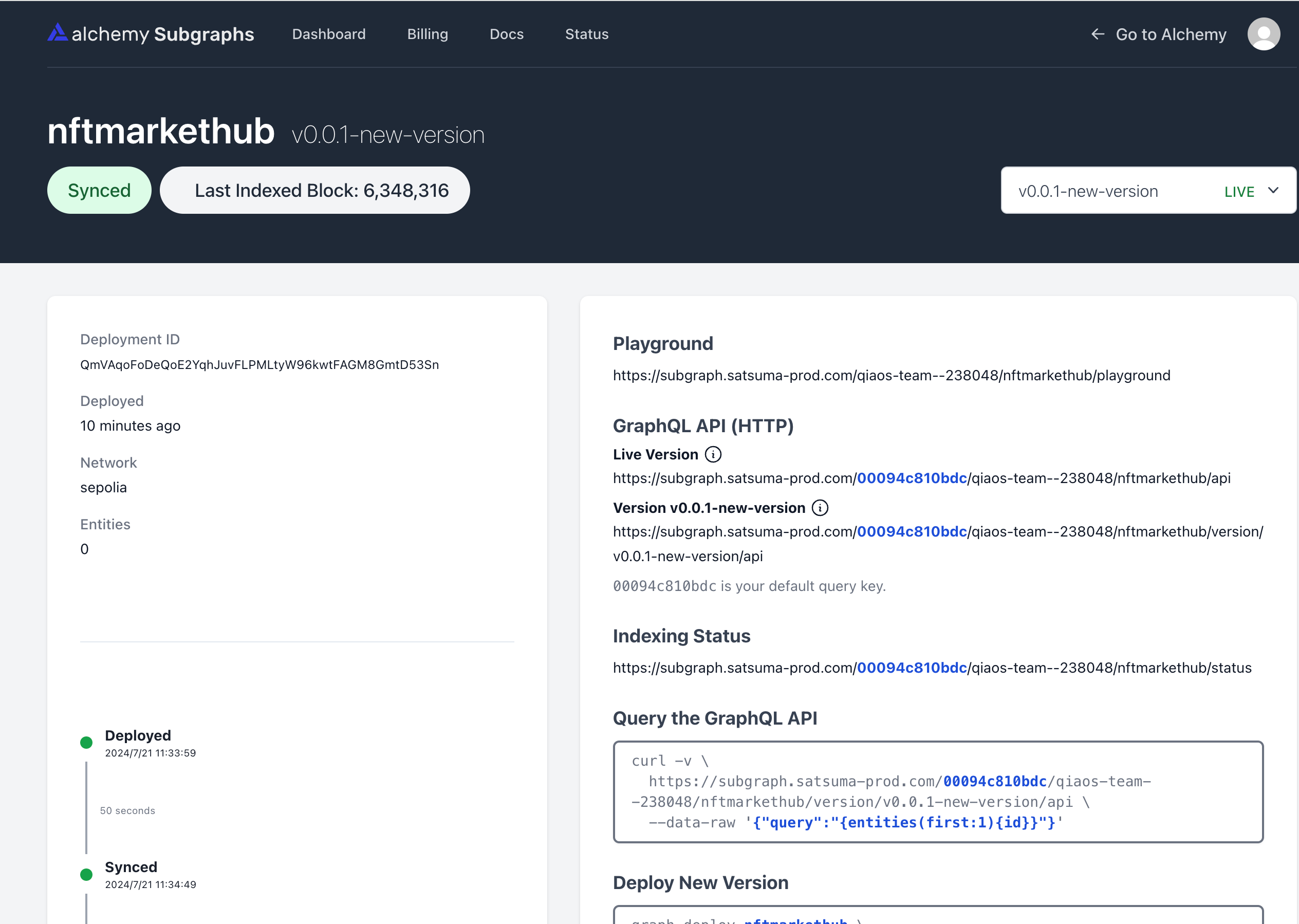
Task: Select the Deployment ID hash text
Action: pos(259,365)
